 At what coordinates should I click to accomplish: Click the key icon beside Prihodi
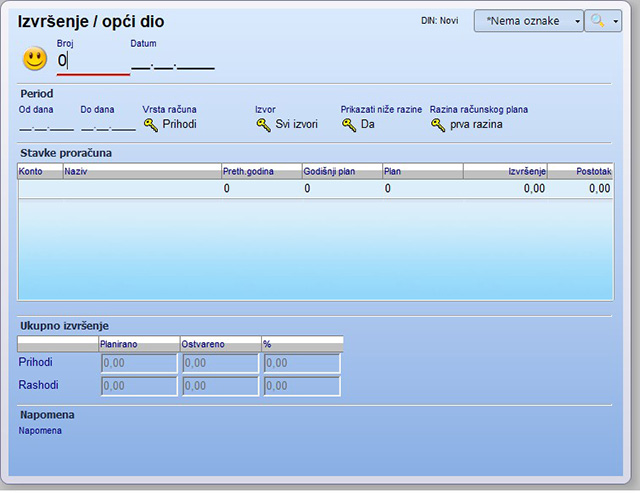tap(151, 125)
